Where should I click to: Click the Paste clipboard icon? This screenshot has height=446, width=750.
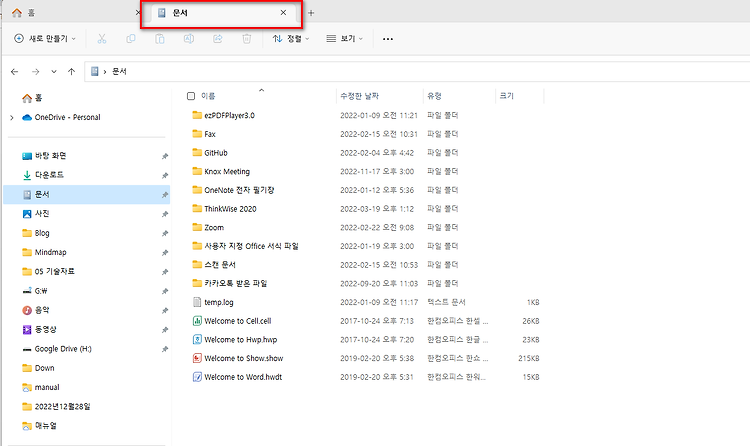click(160, 39)
